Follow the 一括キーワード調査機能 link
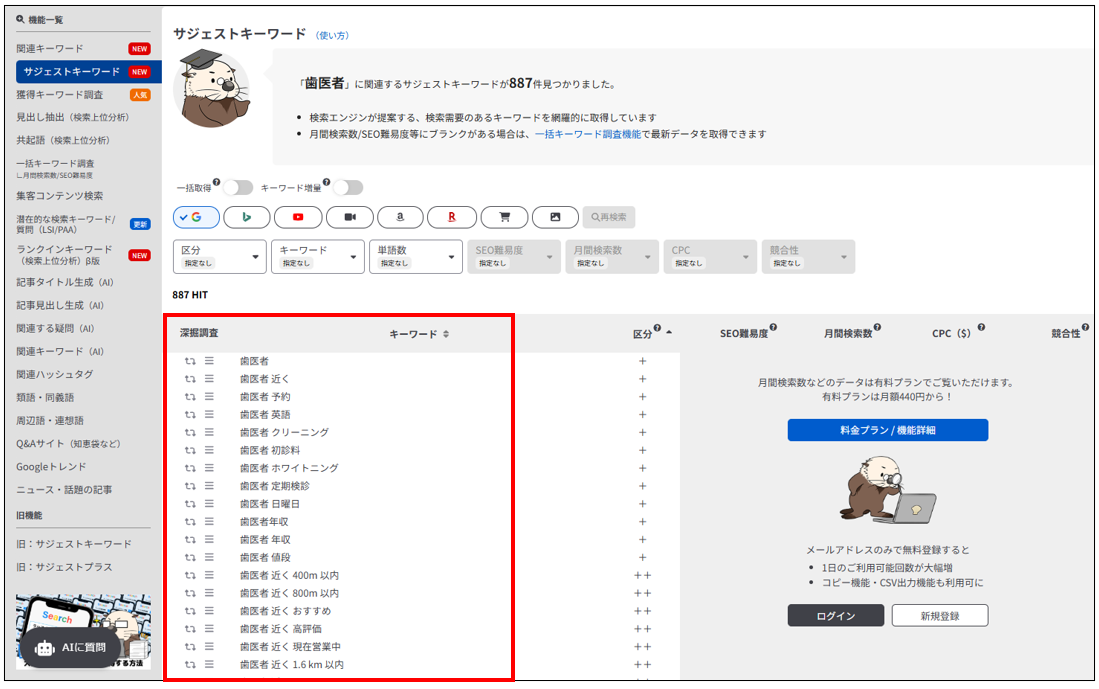Screen dimensions: 1099x689 pos(587,134)
